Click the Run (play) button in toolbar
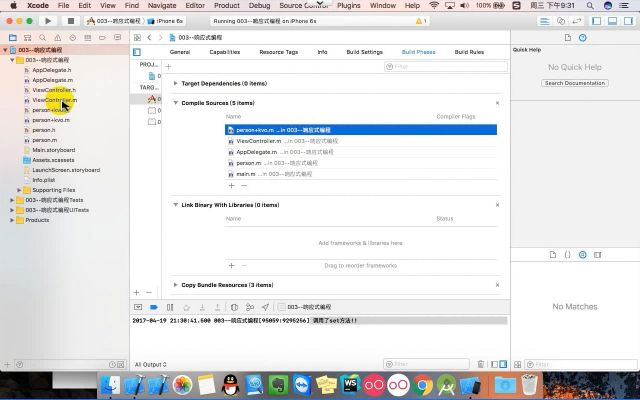Viewport: 640px width, 400px height. coord(48,20)
